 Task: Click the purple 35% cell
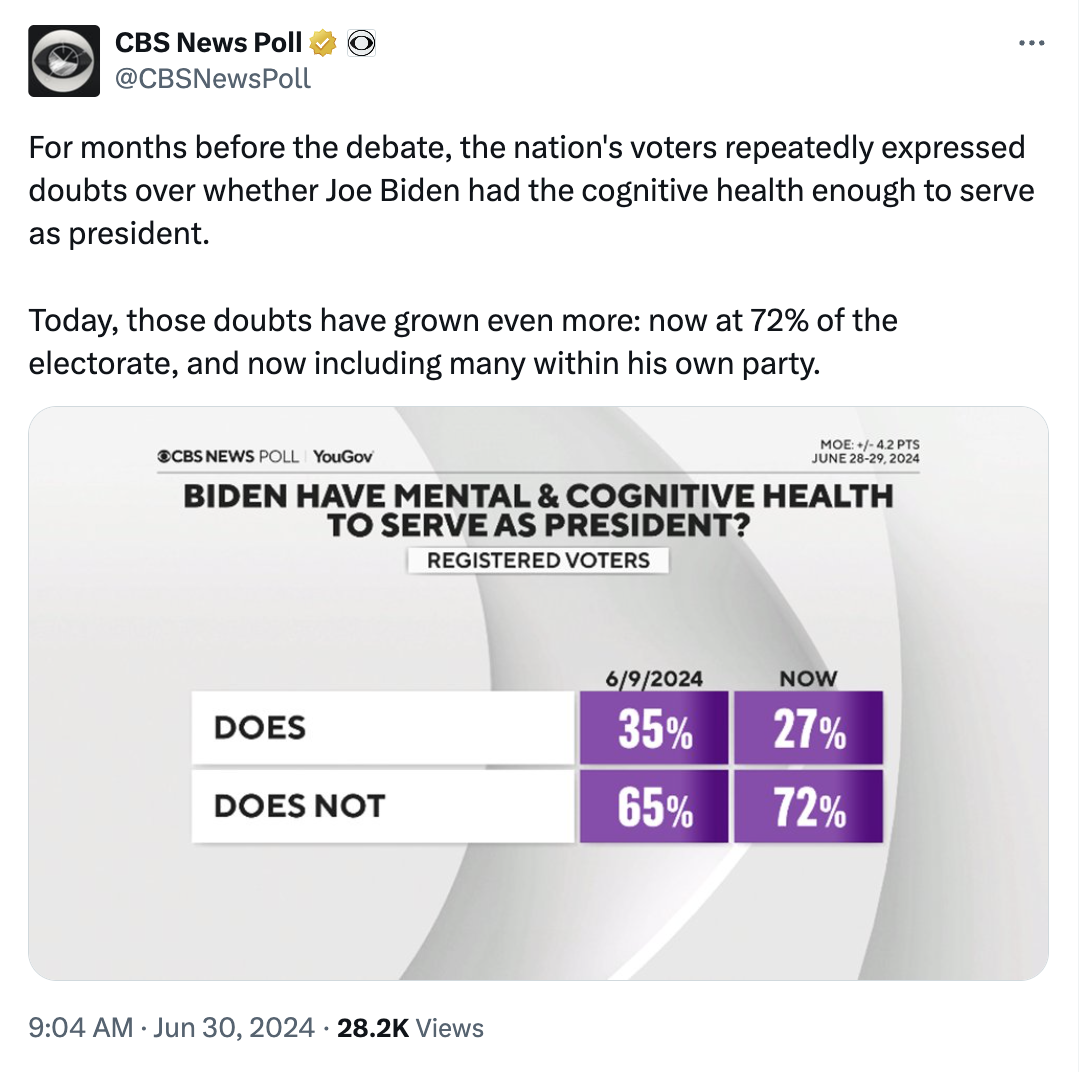[x=655, y=728]
